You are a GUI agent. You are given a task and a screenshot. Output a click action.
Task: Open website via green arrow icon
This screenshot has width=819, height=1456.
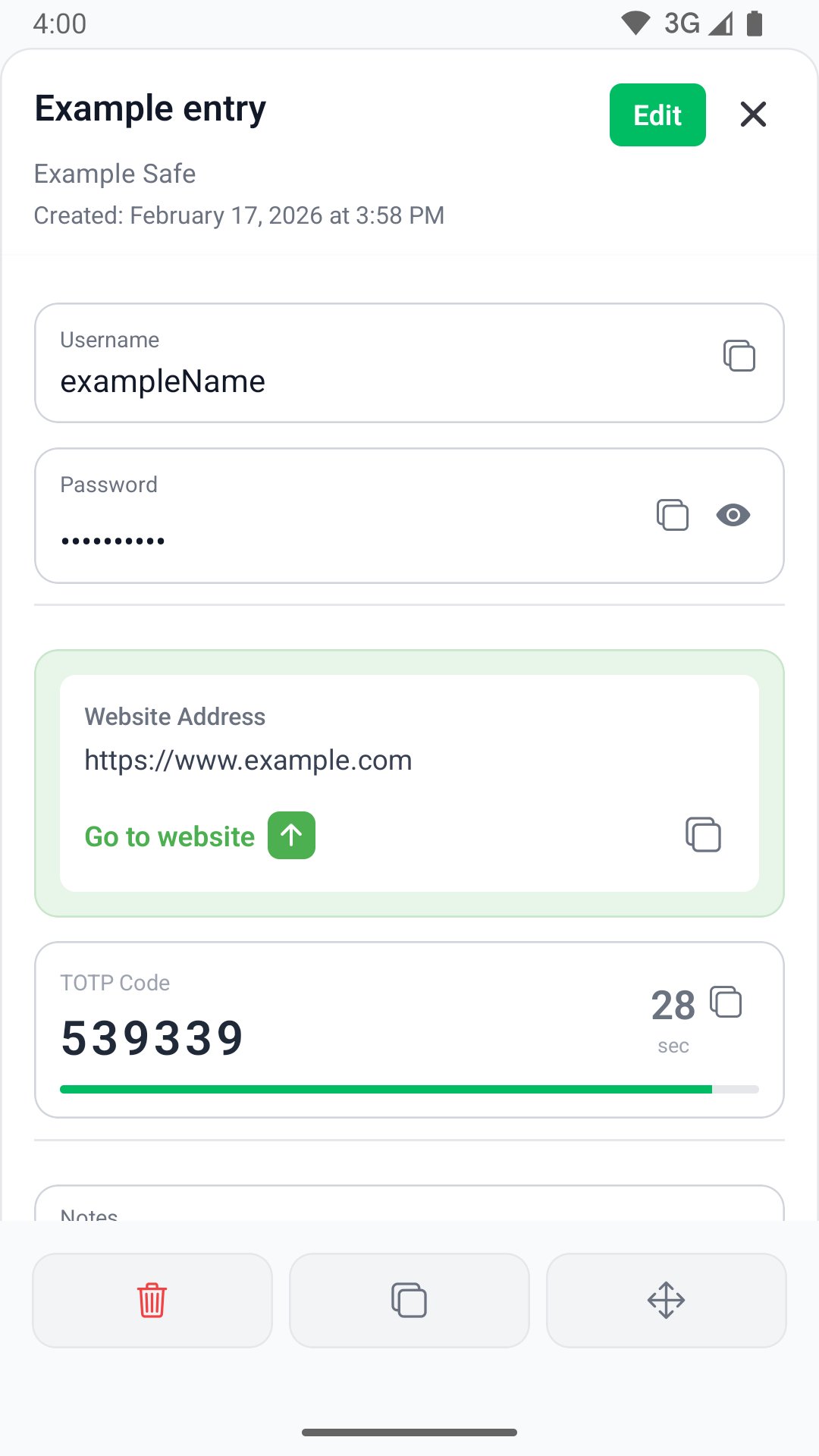291,835
